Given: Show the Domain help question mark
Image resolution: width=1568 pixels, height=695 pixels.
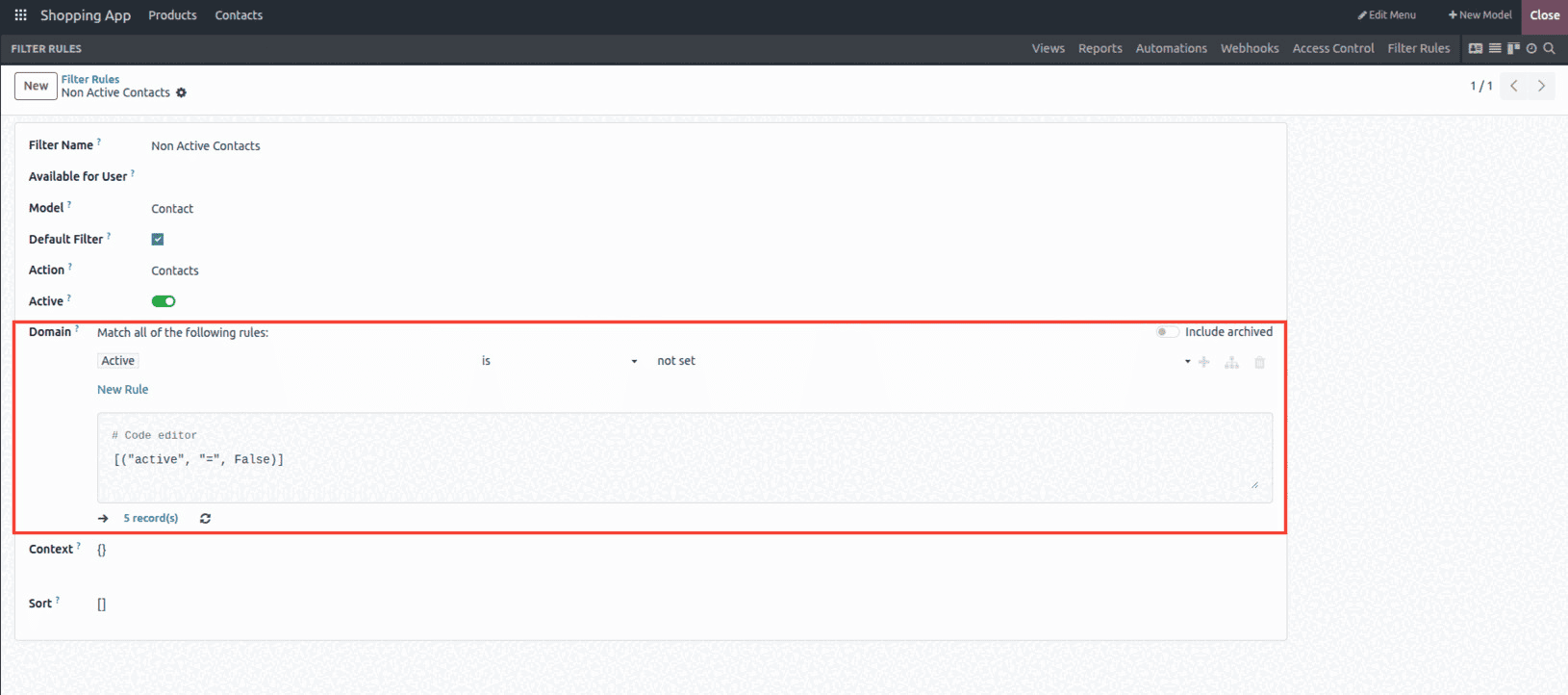Looking at the screenshot, I should click(76, 328).
